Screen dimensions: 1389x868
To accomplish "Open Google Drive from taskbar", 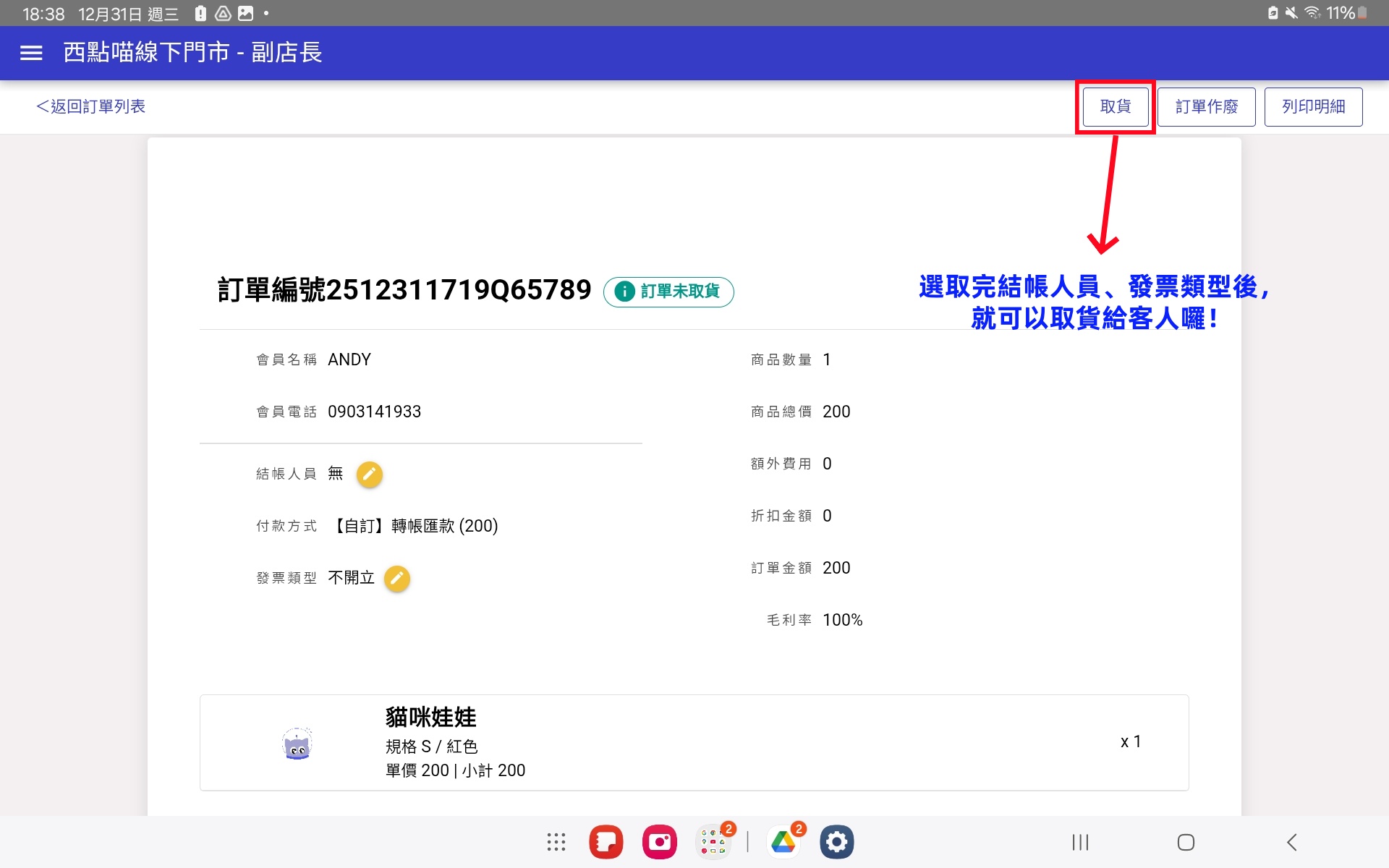I will tap(783, 842).
